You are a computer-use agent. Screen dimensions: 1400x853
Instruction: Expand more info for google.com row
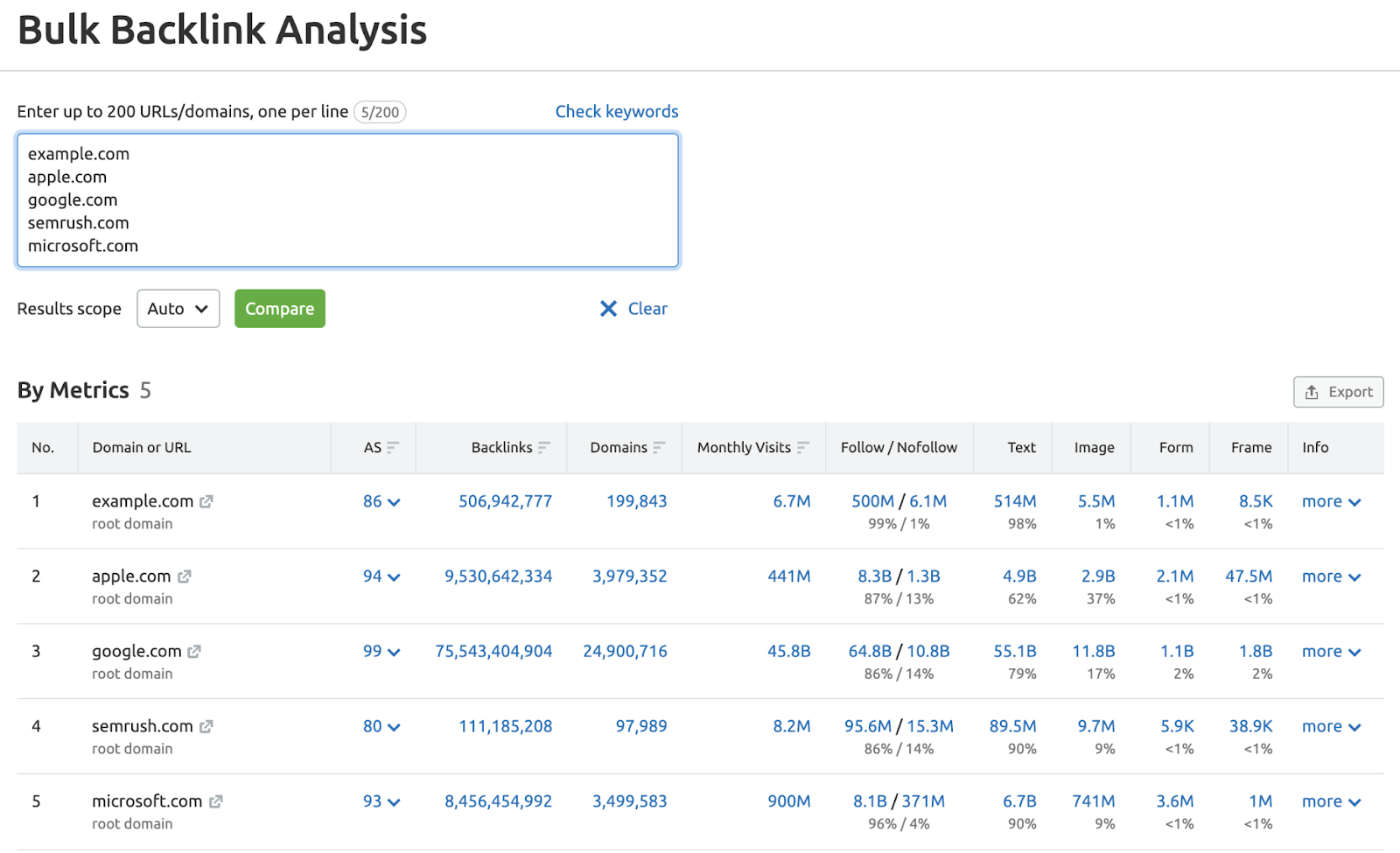pos(1332,652)
